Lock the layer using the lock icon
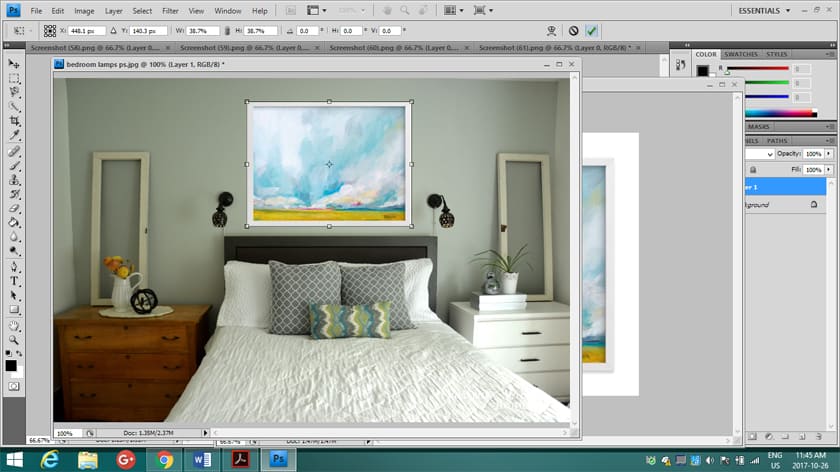 (x=753, y=170)
